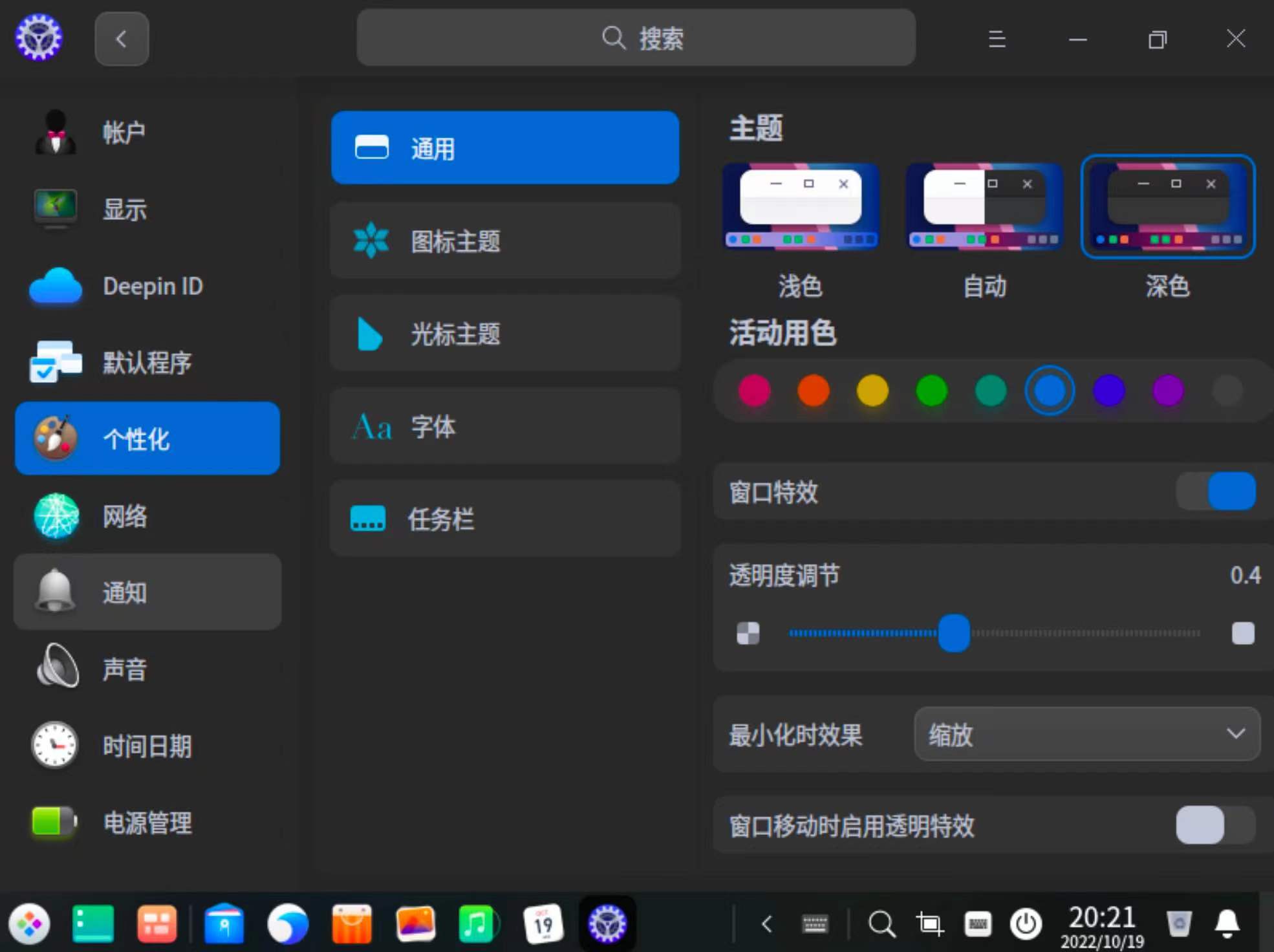
Task: Toggle the 窗口特效 window effects switch
Action: 1215,492
